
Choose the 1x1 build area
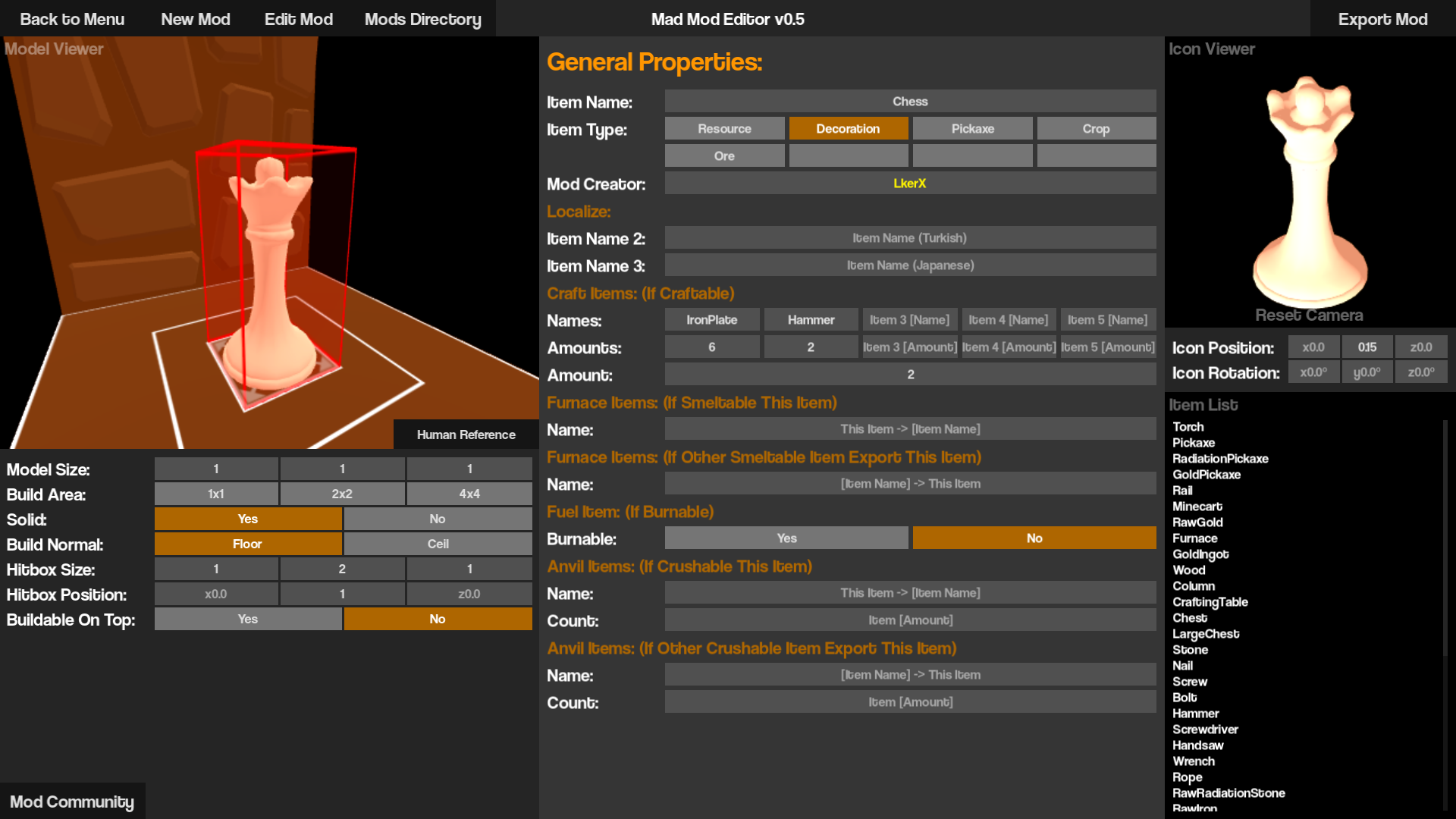tap(216, 494)
